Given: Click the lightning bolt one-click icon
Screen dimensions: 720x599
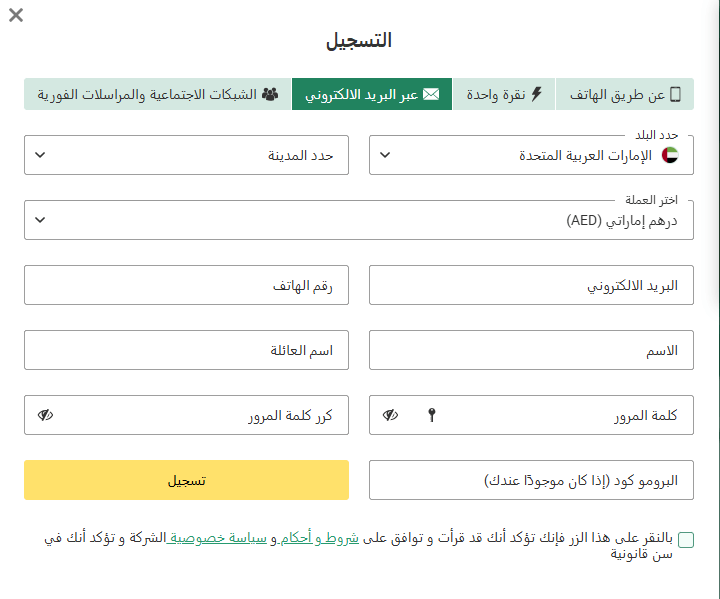Looking at the screenshot, I should point(536,94).
